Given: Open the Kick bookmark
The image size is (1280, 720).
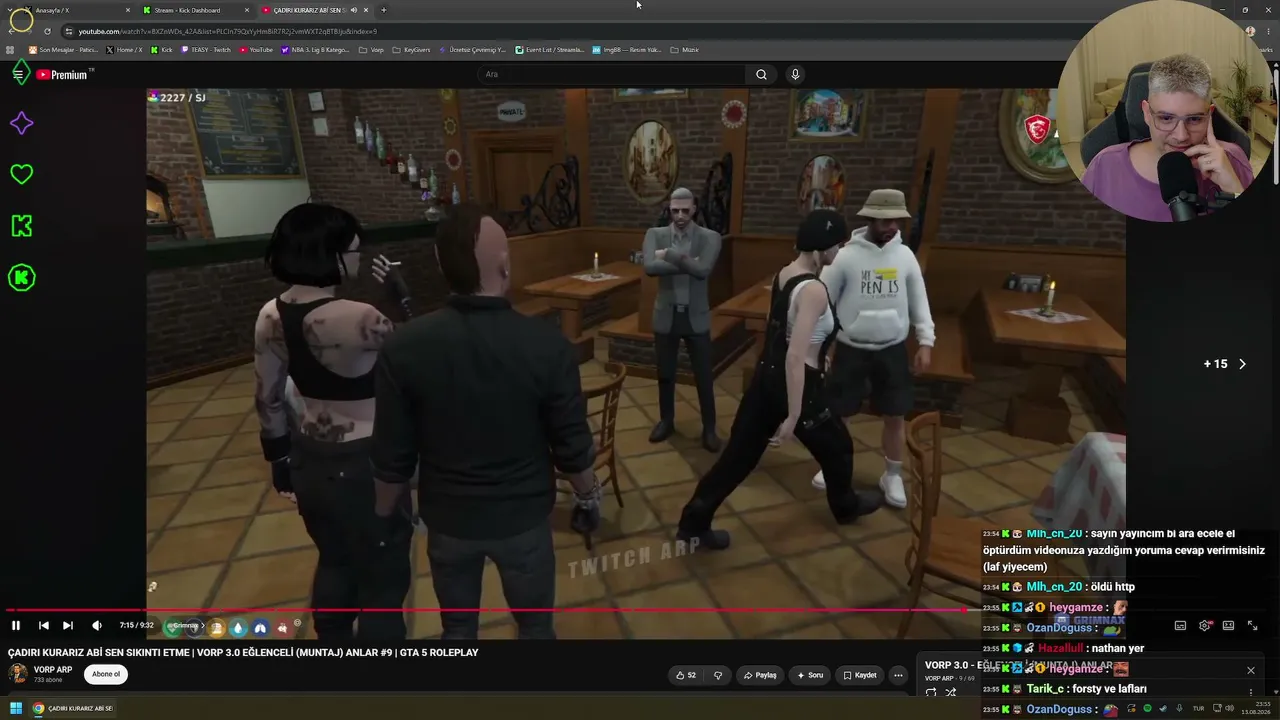Looking at the screenshot, I should point(162,50).
